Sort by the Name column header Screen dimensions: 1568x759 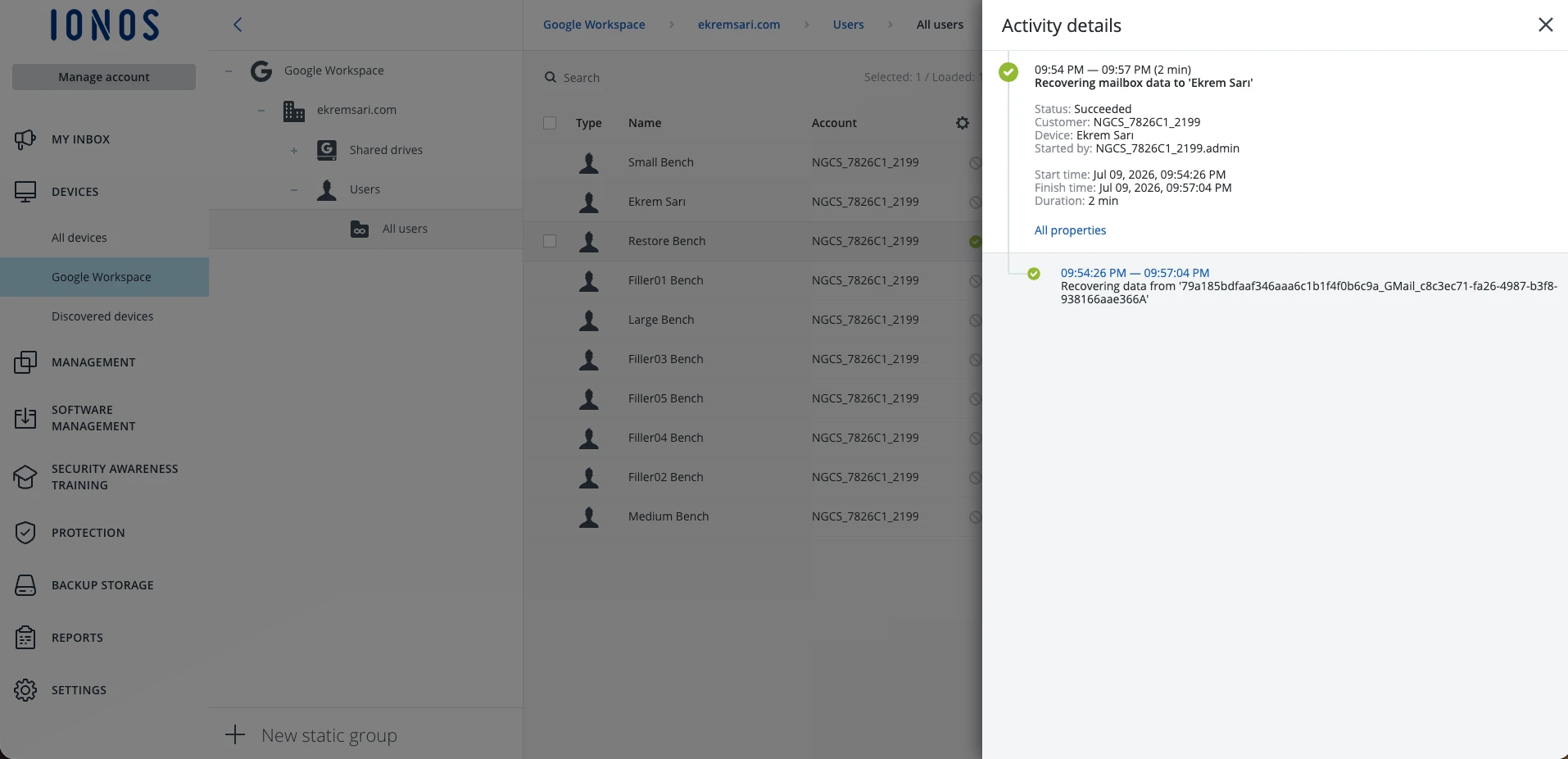click(x=645, y=123)
